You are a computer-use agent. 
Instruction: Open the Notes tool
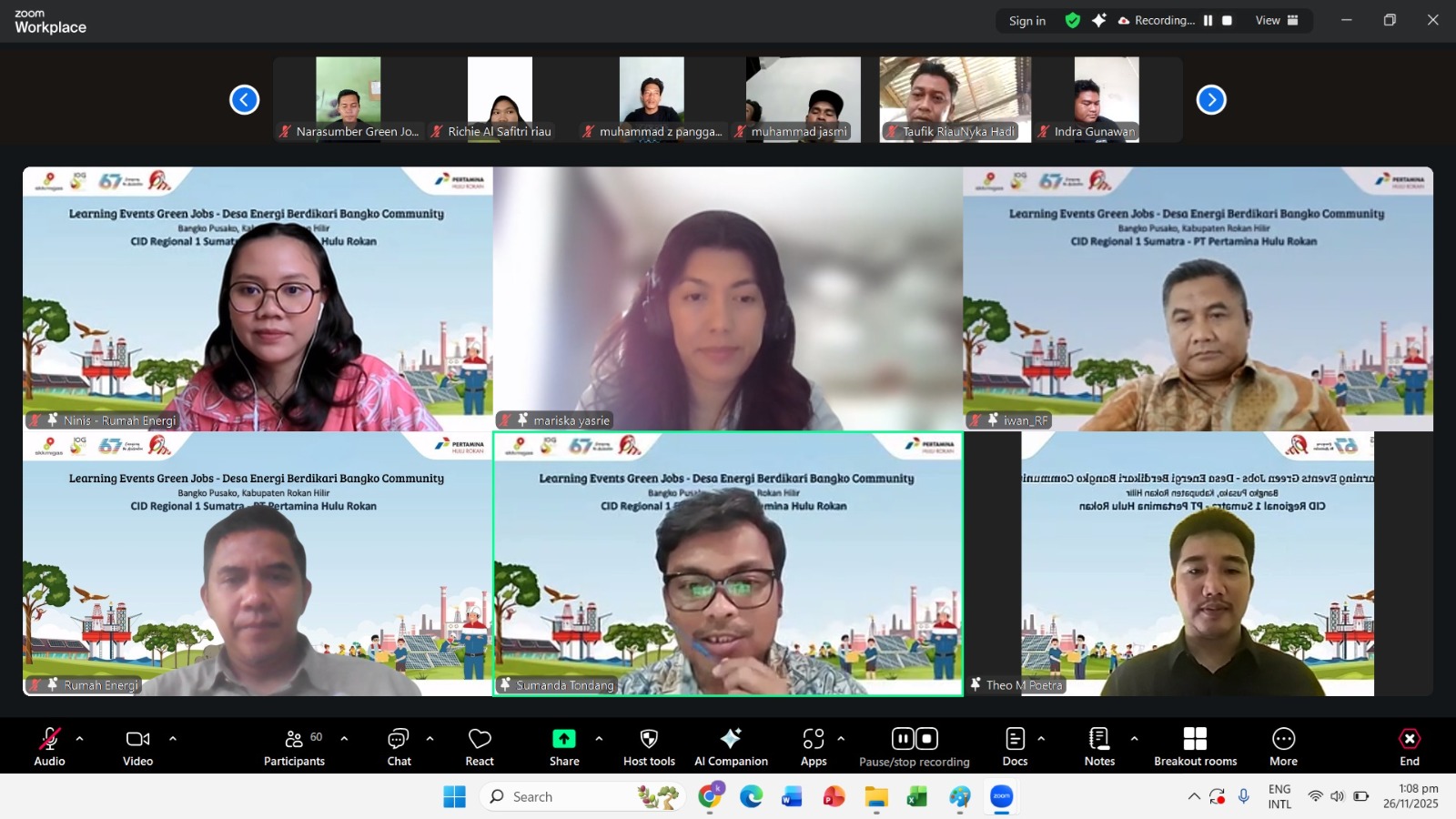pos(1099,746)
